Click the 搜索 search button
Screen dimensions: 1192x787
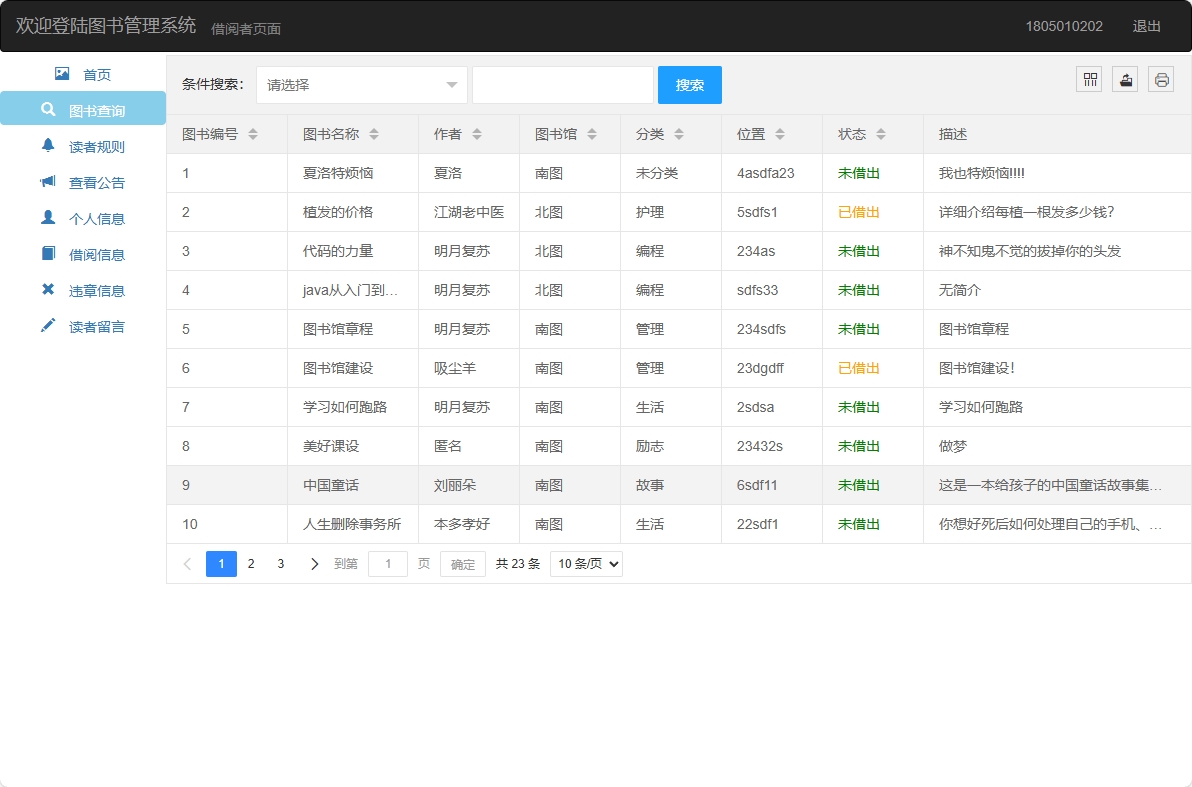tap(689, 85)
